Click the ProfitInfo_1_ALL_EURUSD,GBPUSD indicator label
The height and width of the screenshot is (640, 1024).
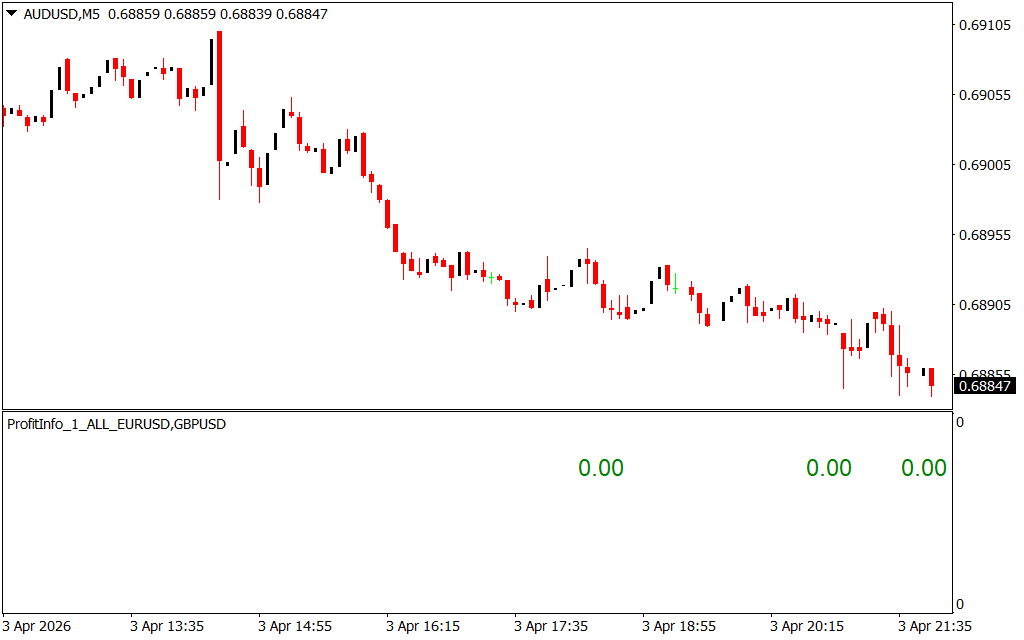pyautogui.click(x=117, y=424)
